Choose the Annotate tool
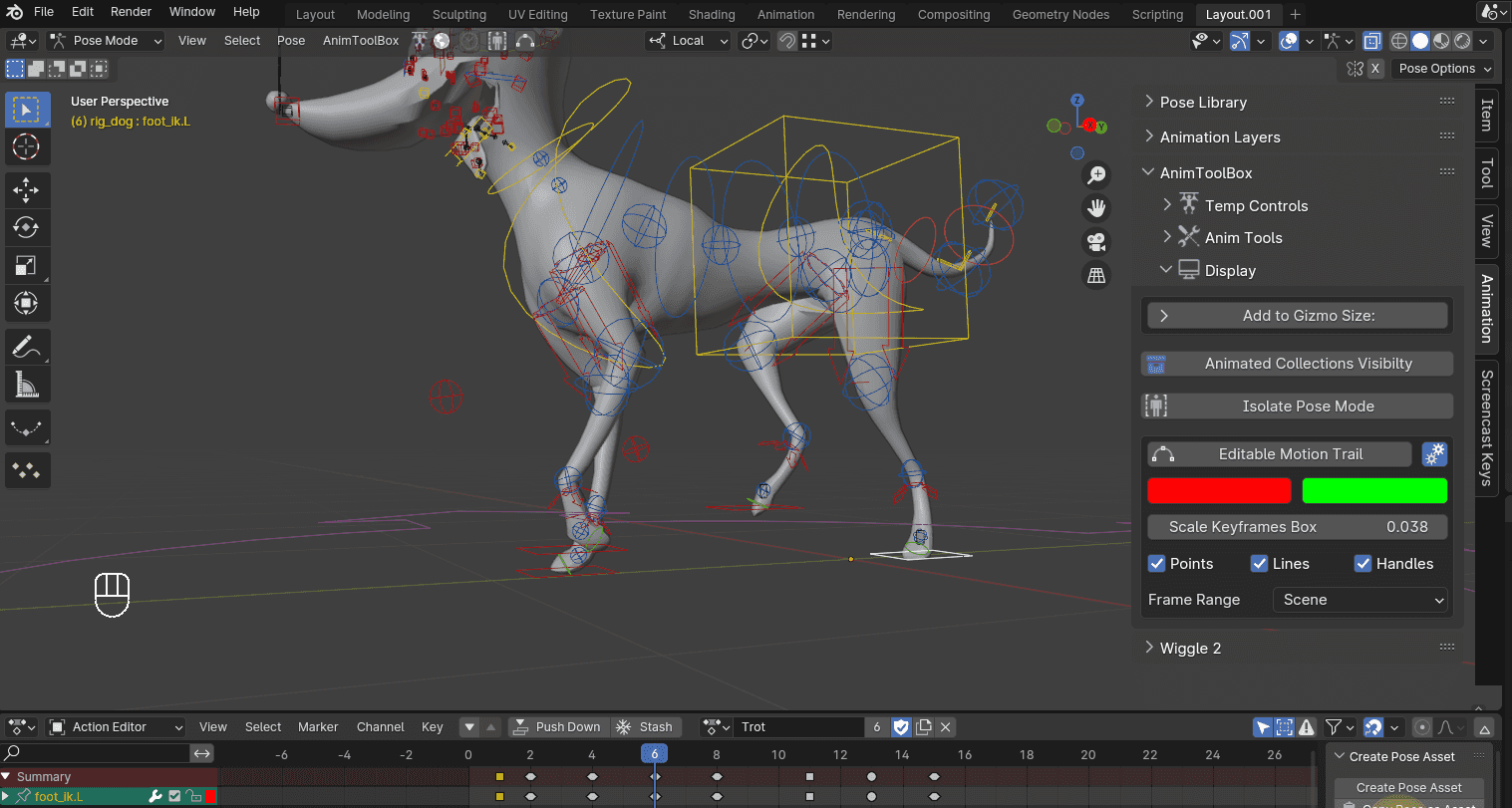The image size is (1512, 808). point(27,346)
